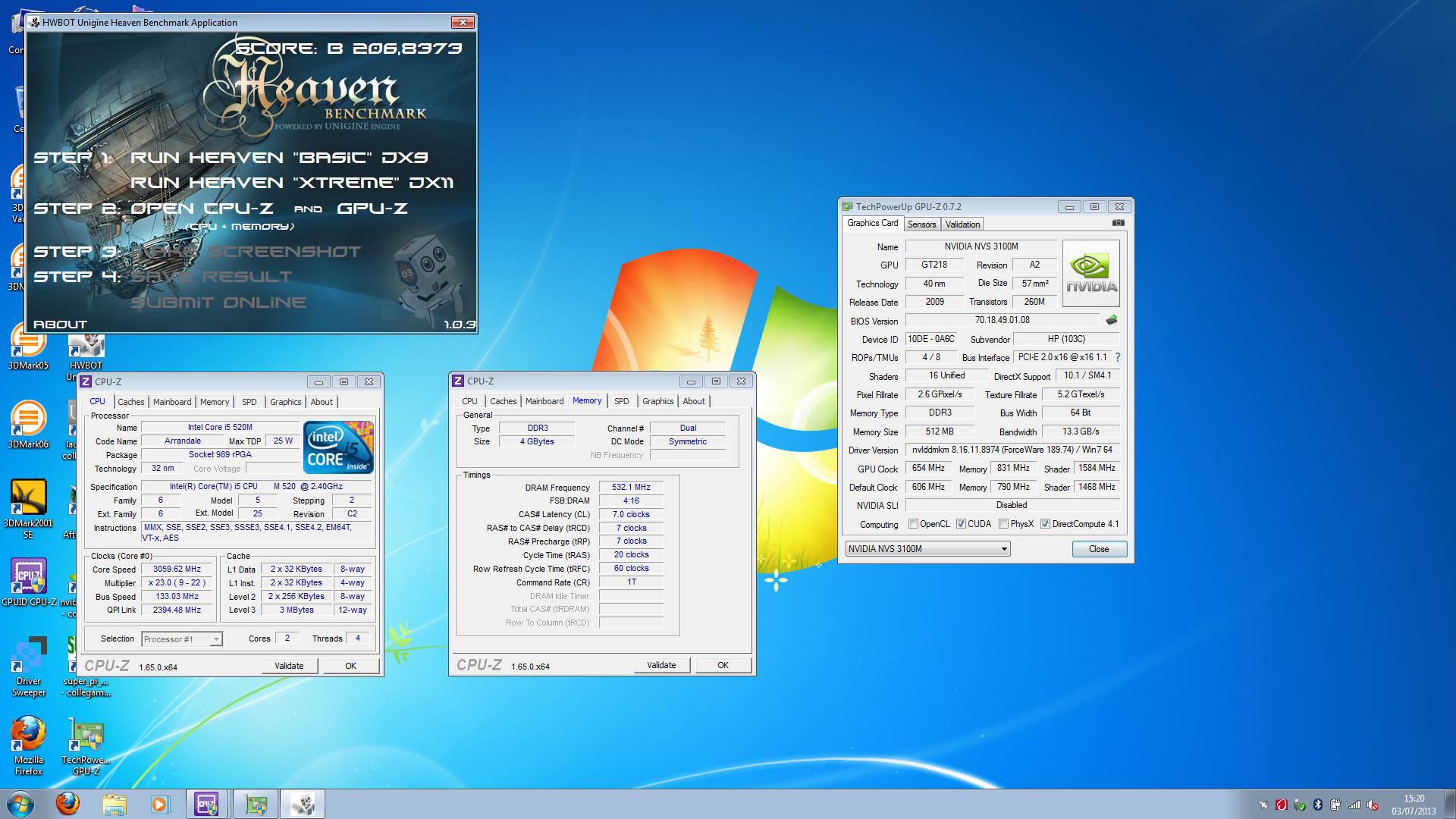The height and width of the screenshot is (819, 1456).
Task: Click the NVIDIA logo in GPU-Z
Action: coord(1090,273)
